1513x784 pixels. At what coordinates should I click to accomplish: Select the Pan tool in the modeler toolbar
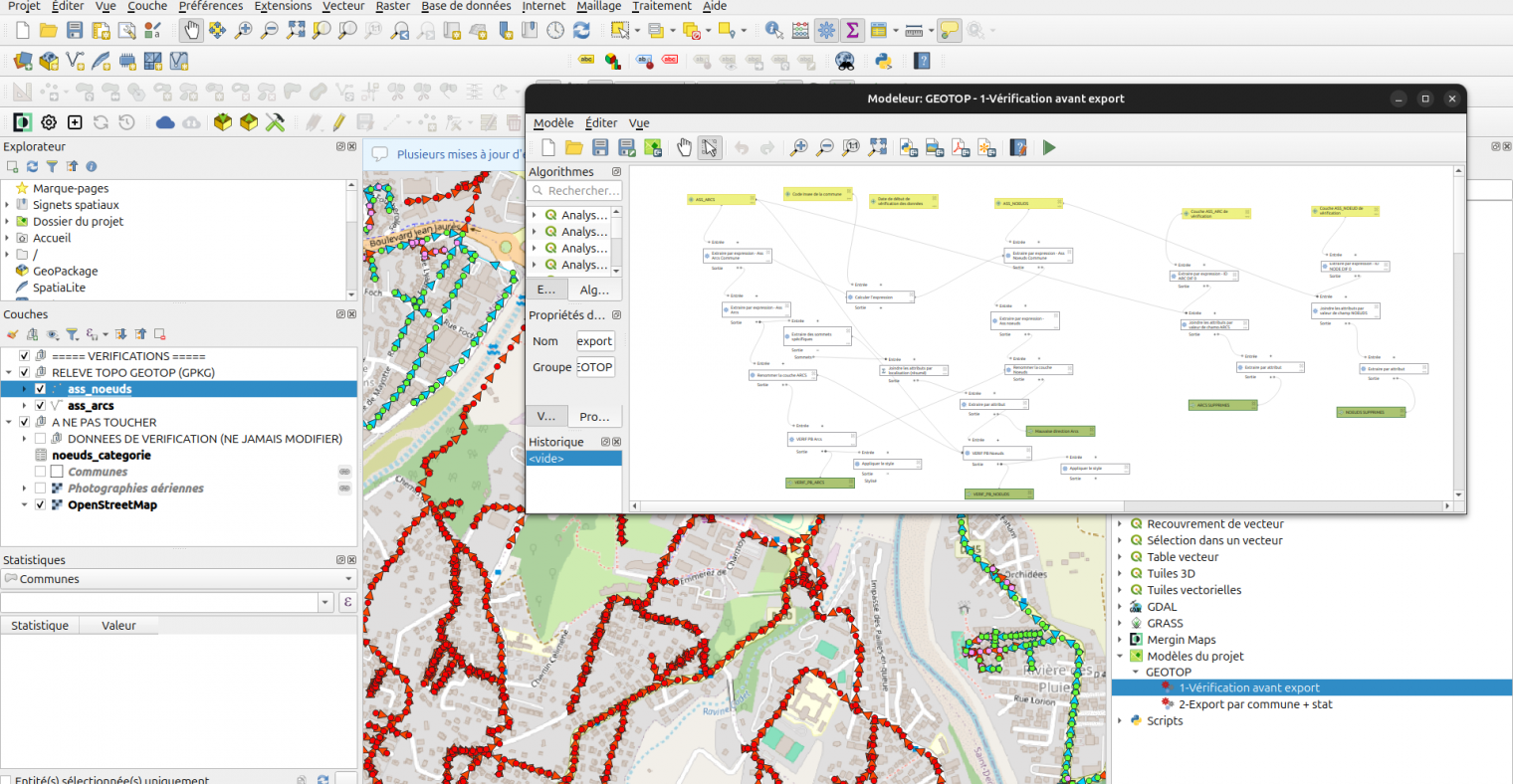pos(684,148)
